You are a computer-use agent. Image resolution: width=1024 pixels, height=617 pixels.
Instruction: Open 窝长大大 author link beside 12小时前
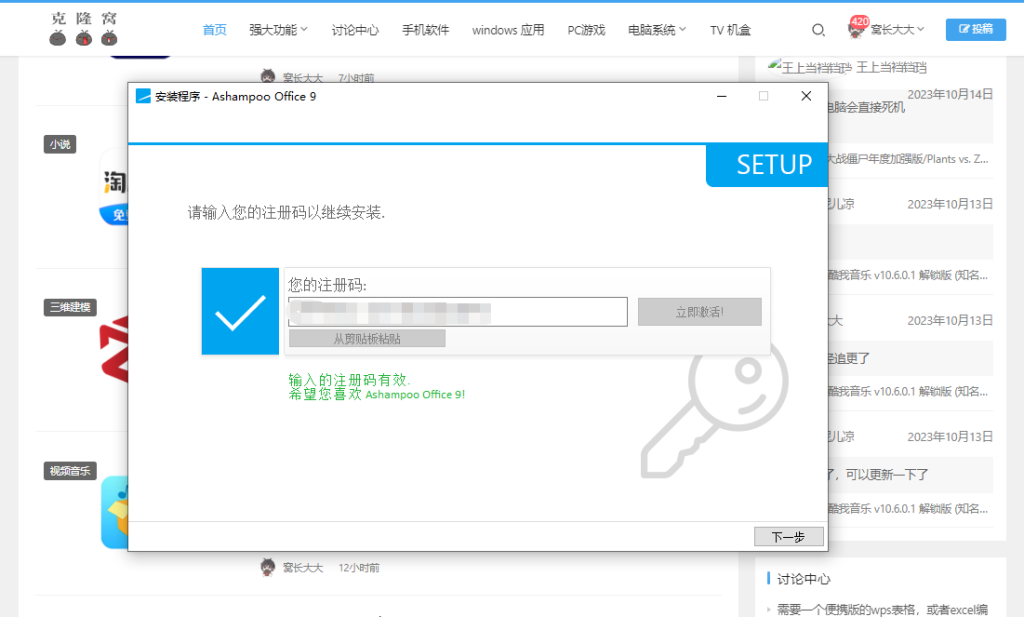point(303,568)
